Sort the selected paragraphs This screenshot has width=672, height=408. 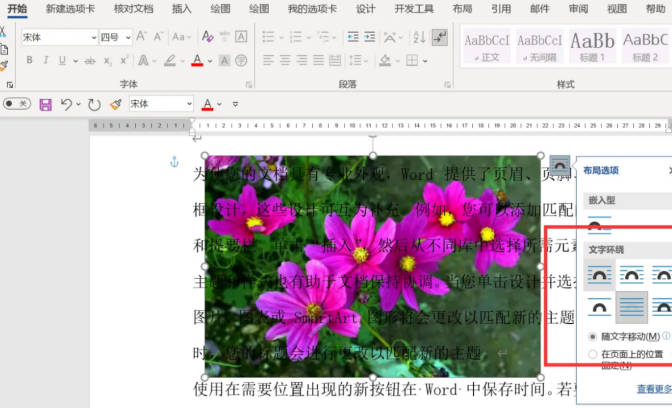click(419, 37)
